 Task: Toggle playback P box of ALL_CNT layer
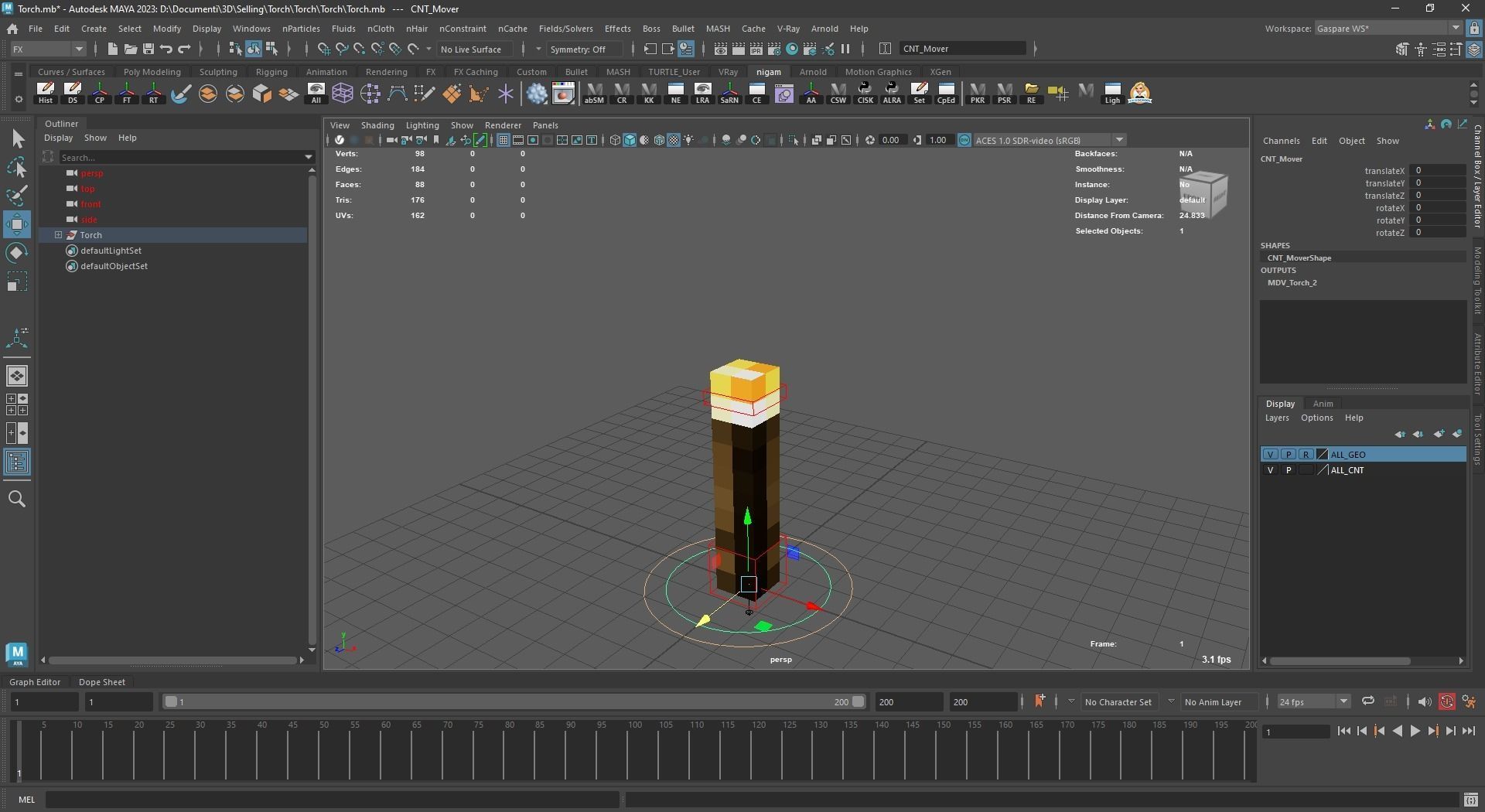pos(1289,470)
